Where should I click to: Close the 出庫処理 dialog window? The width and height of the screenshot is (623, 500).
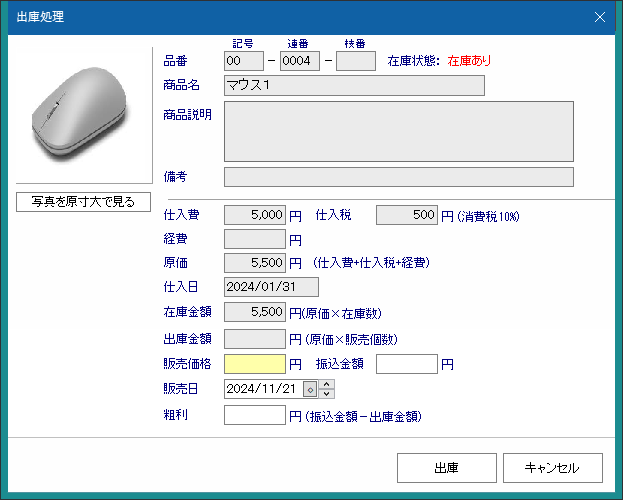(600, 17)
